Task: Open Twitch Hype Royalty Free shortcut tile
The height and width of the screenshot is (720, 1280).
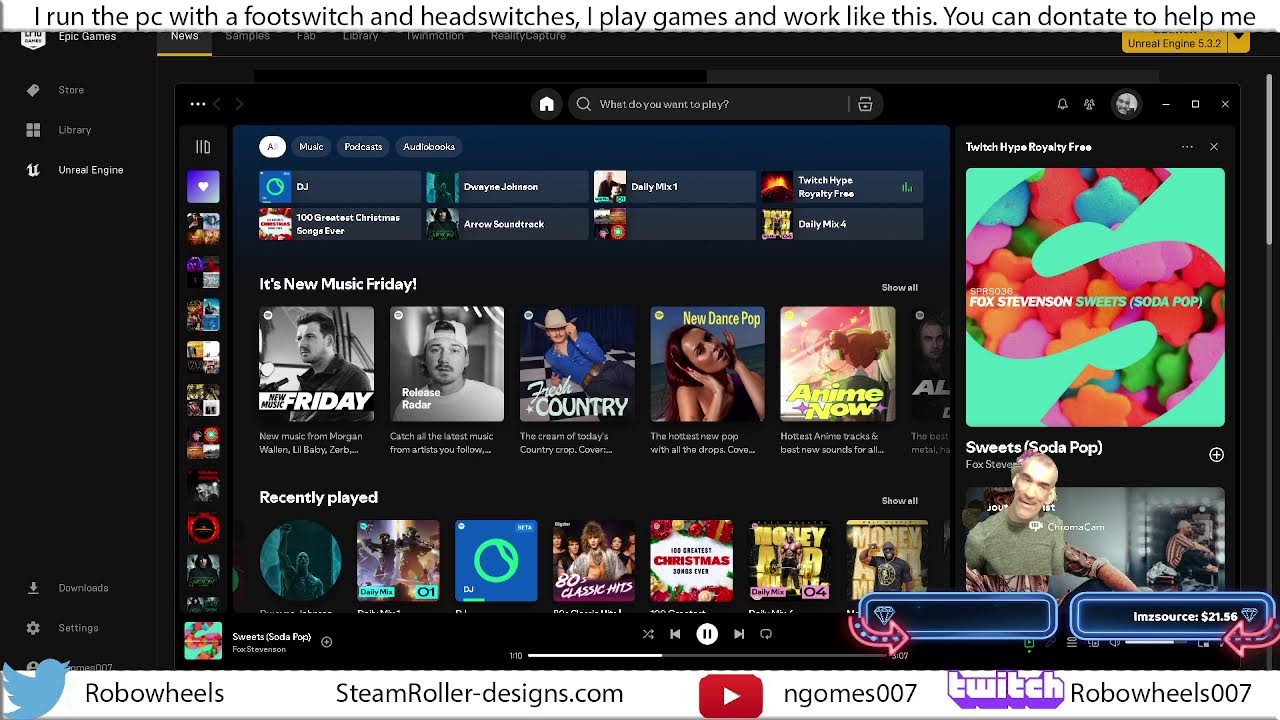Action: point(842,187)
